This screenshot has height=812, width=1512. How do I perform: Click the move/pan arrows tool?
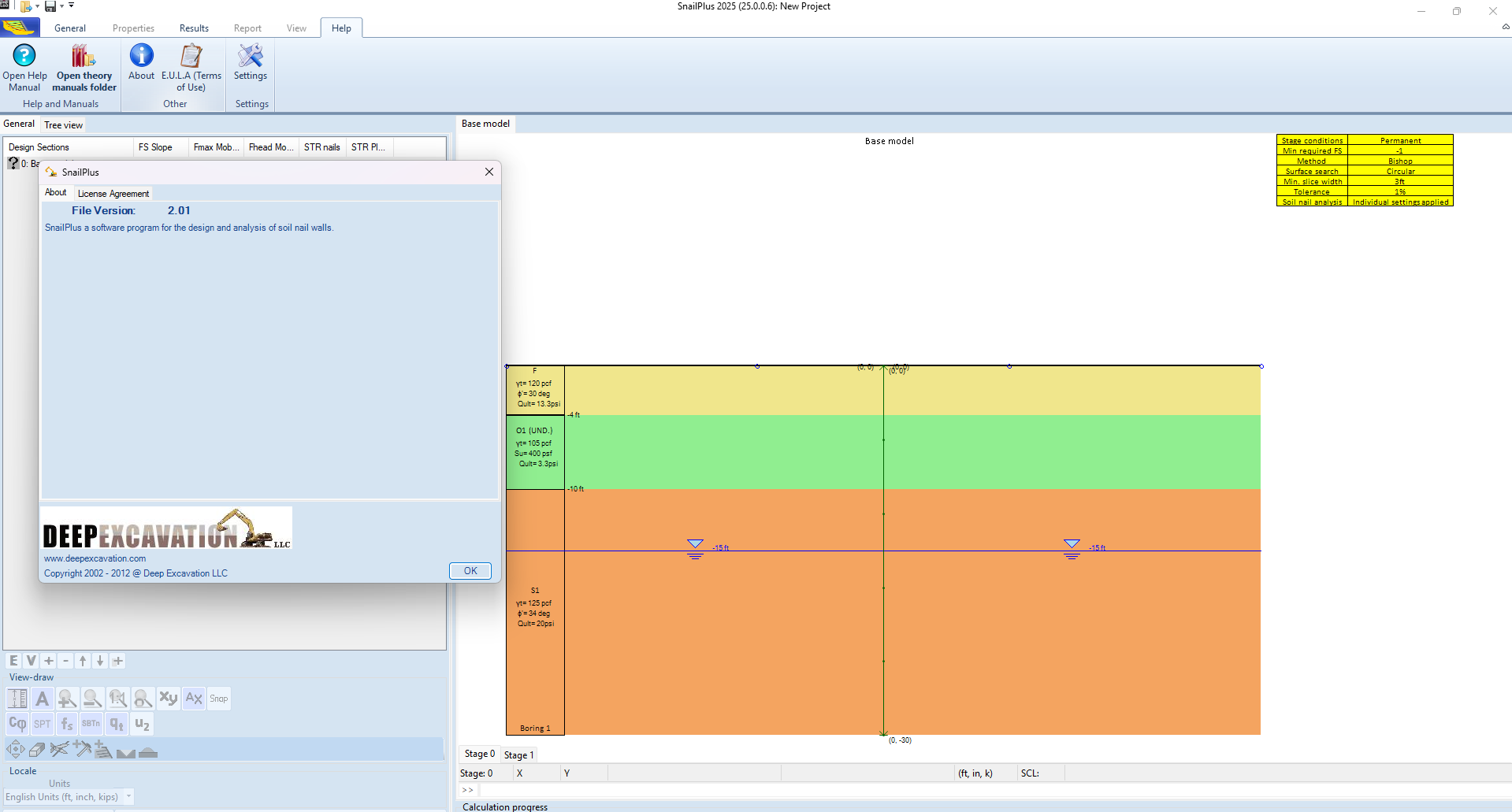pos(16,750)
